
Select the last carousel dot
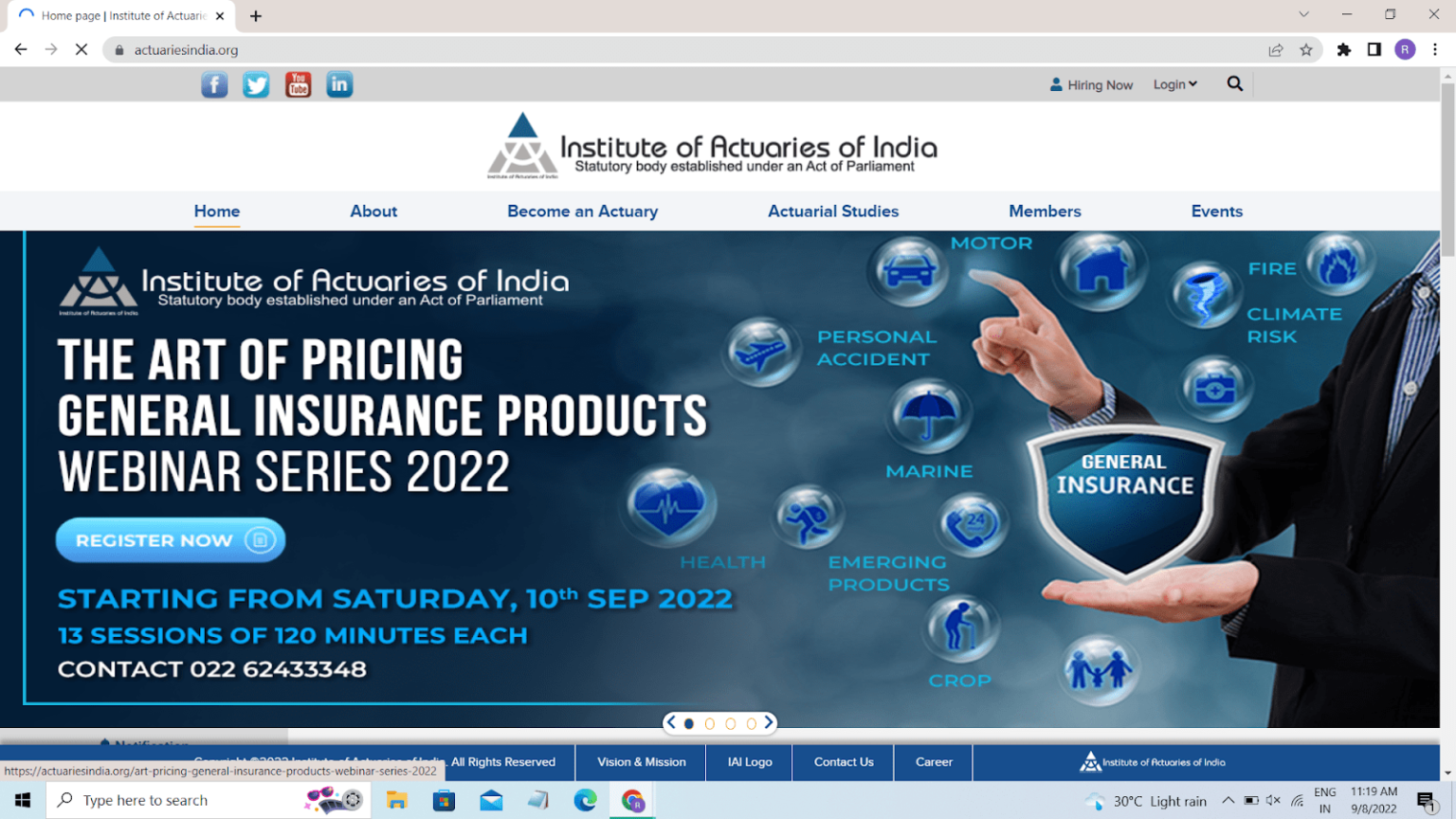pyautogui.click(x=751, y=723)
